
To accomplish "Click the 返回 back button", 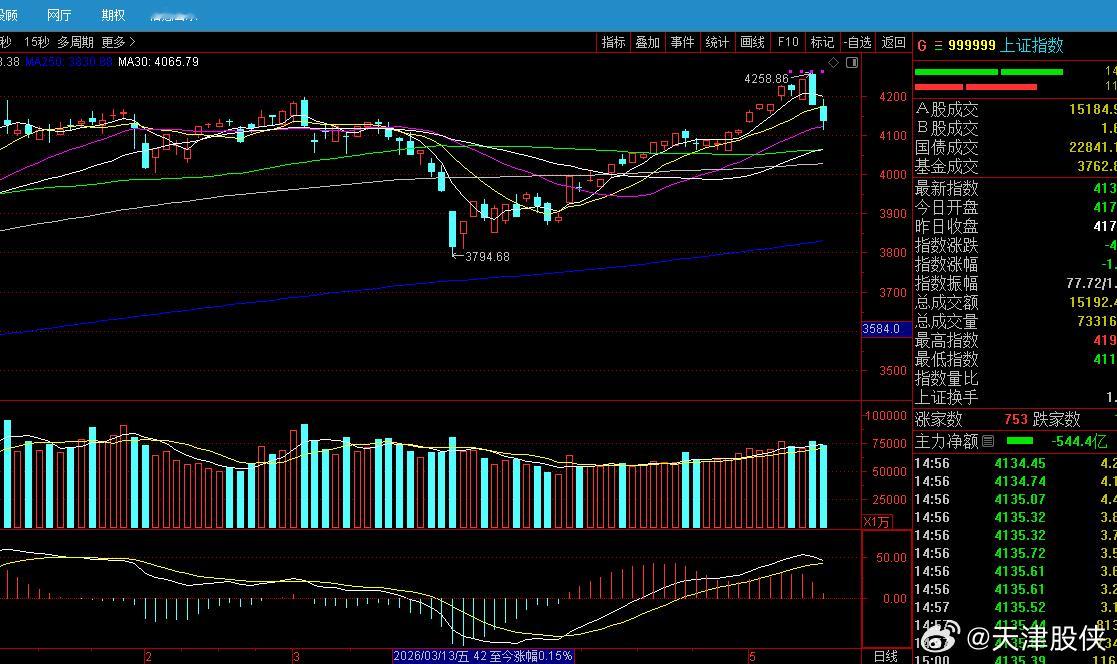I will tap(893, 42).
